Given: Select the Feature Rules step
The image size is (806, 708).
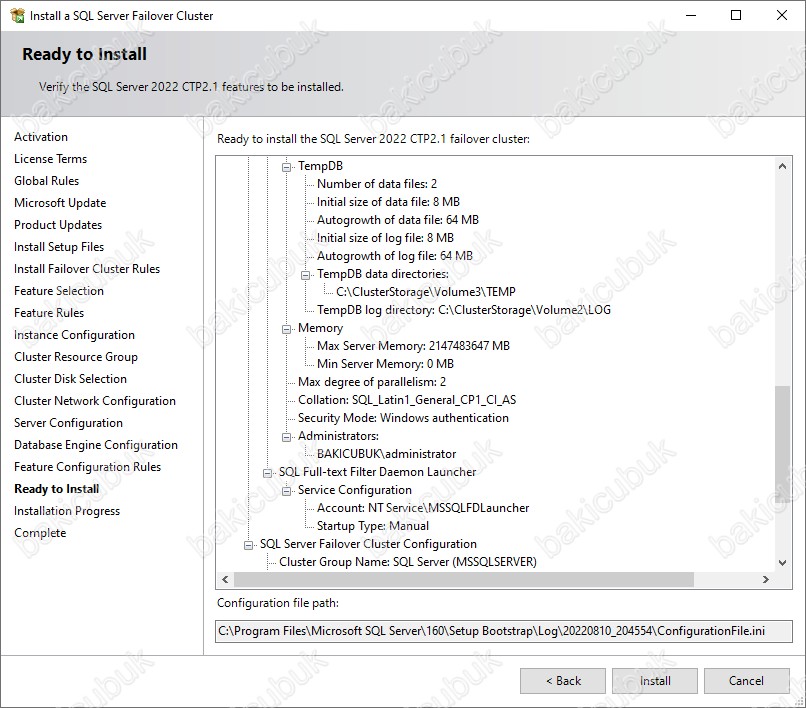Looking at the screenshot, I should (49, 313).
